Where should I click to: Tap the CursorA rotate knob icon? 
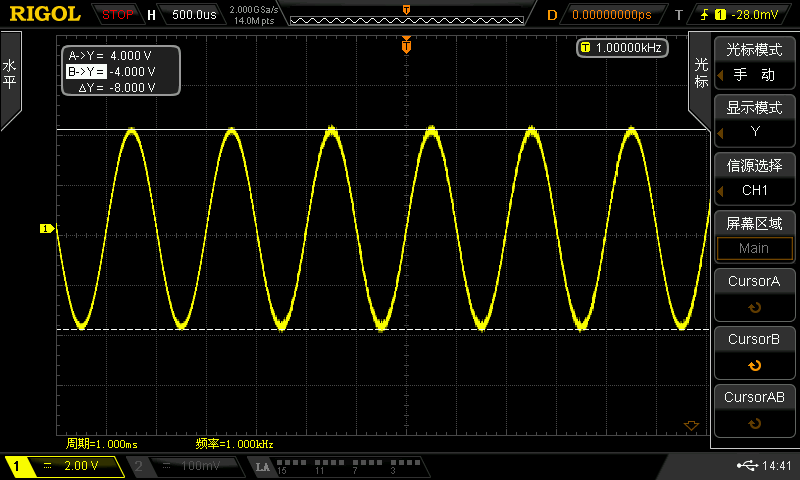[754, 308]
